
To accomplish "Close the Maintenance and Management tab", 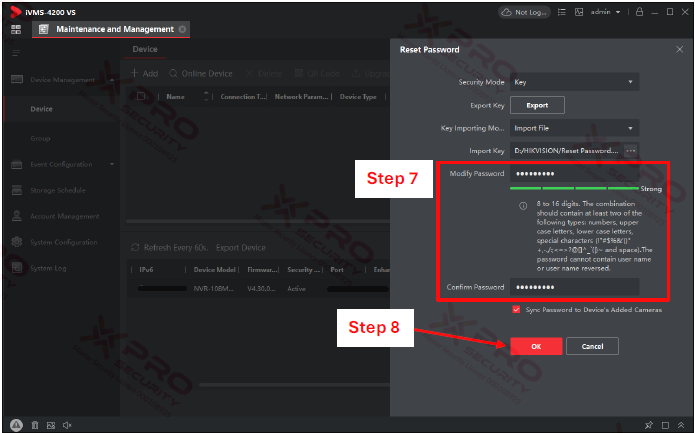I will pyautogui.click(x=182, y=29).
